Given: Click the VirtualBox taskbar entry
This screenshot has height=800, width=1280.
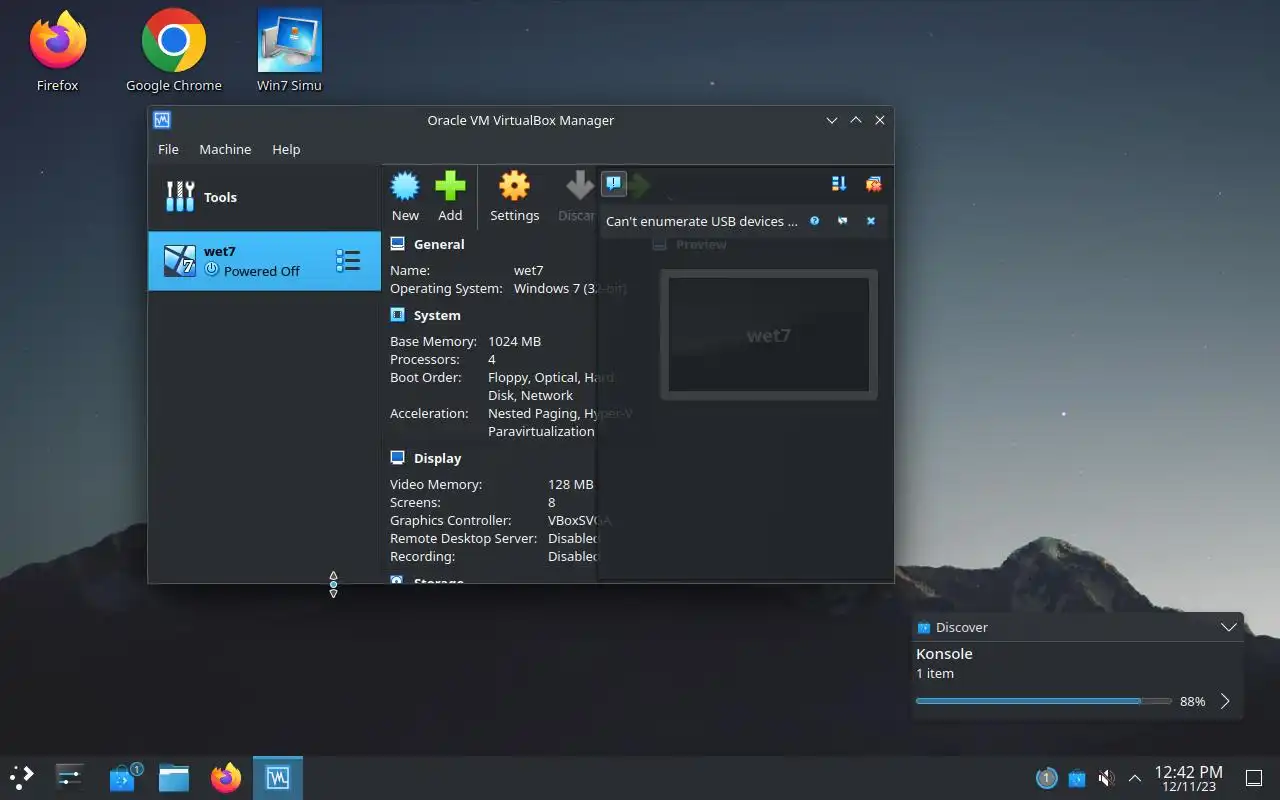Looking at the screenshot, I should pos(278,777).
